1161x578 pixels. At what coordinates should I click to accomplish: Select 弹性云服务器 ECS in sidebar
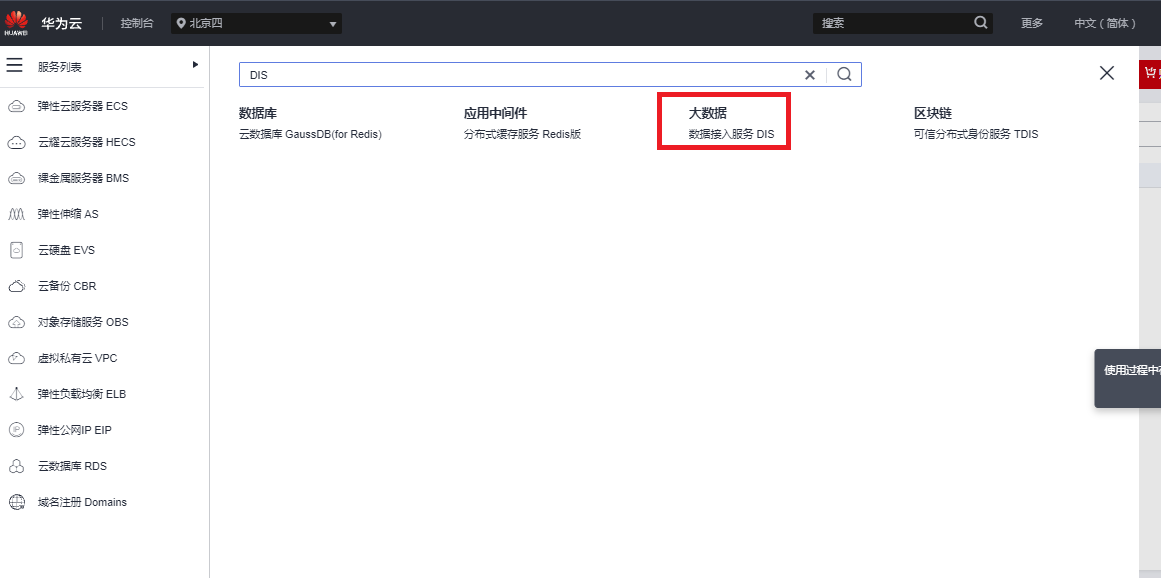(82, 107)
